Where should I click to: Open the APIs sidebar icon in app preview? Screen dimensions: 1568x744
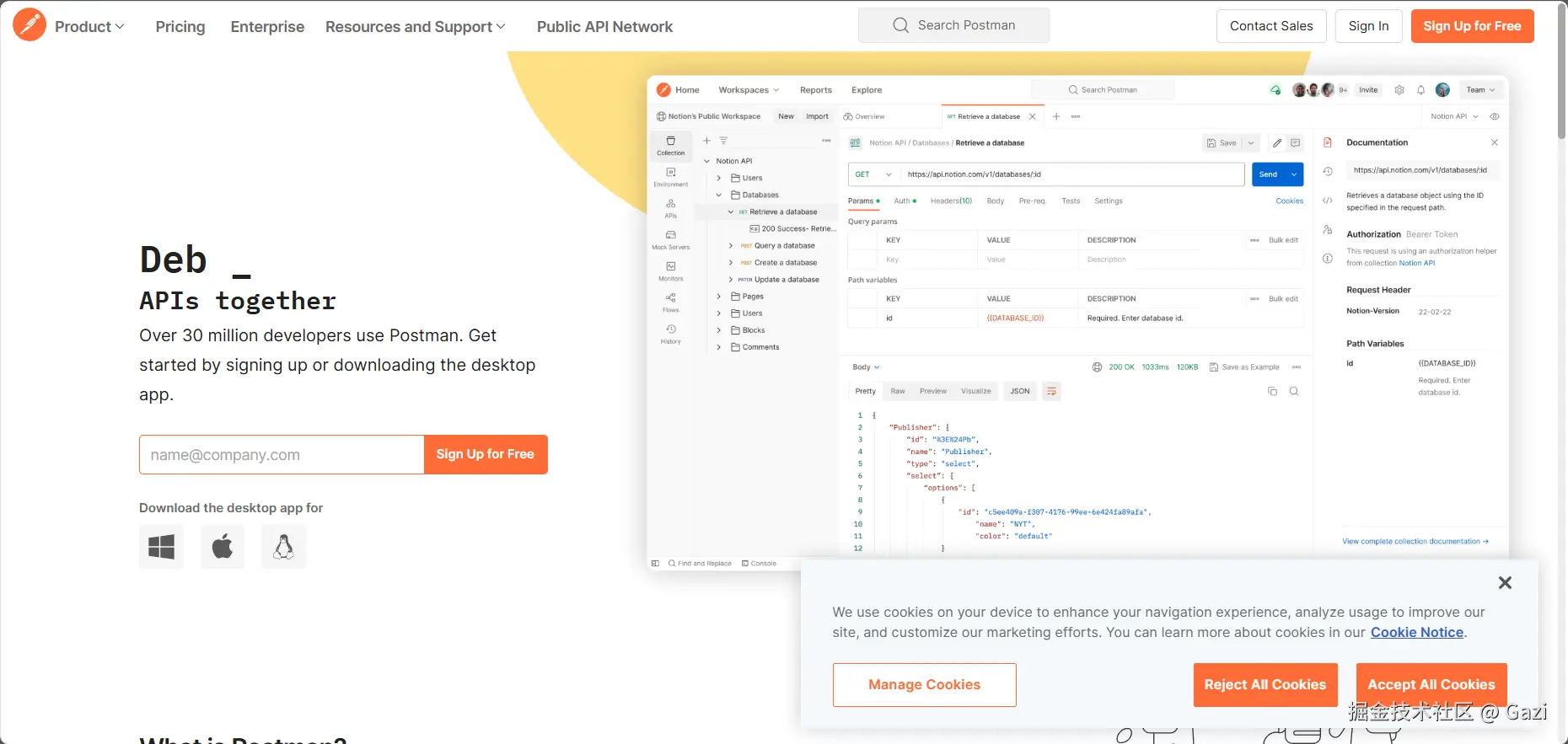(x=671, y=208)
